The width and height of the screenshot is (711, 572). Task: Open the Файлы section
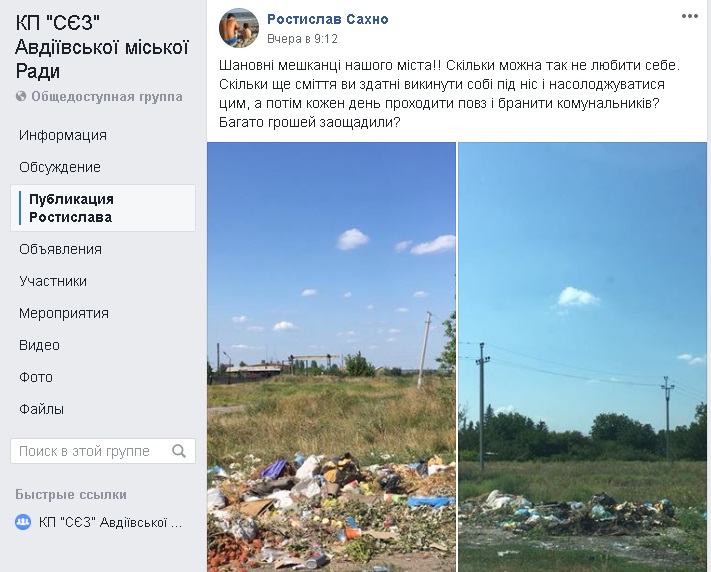click(41, 409)
